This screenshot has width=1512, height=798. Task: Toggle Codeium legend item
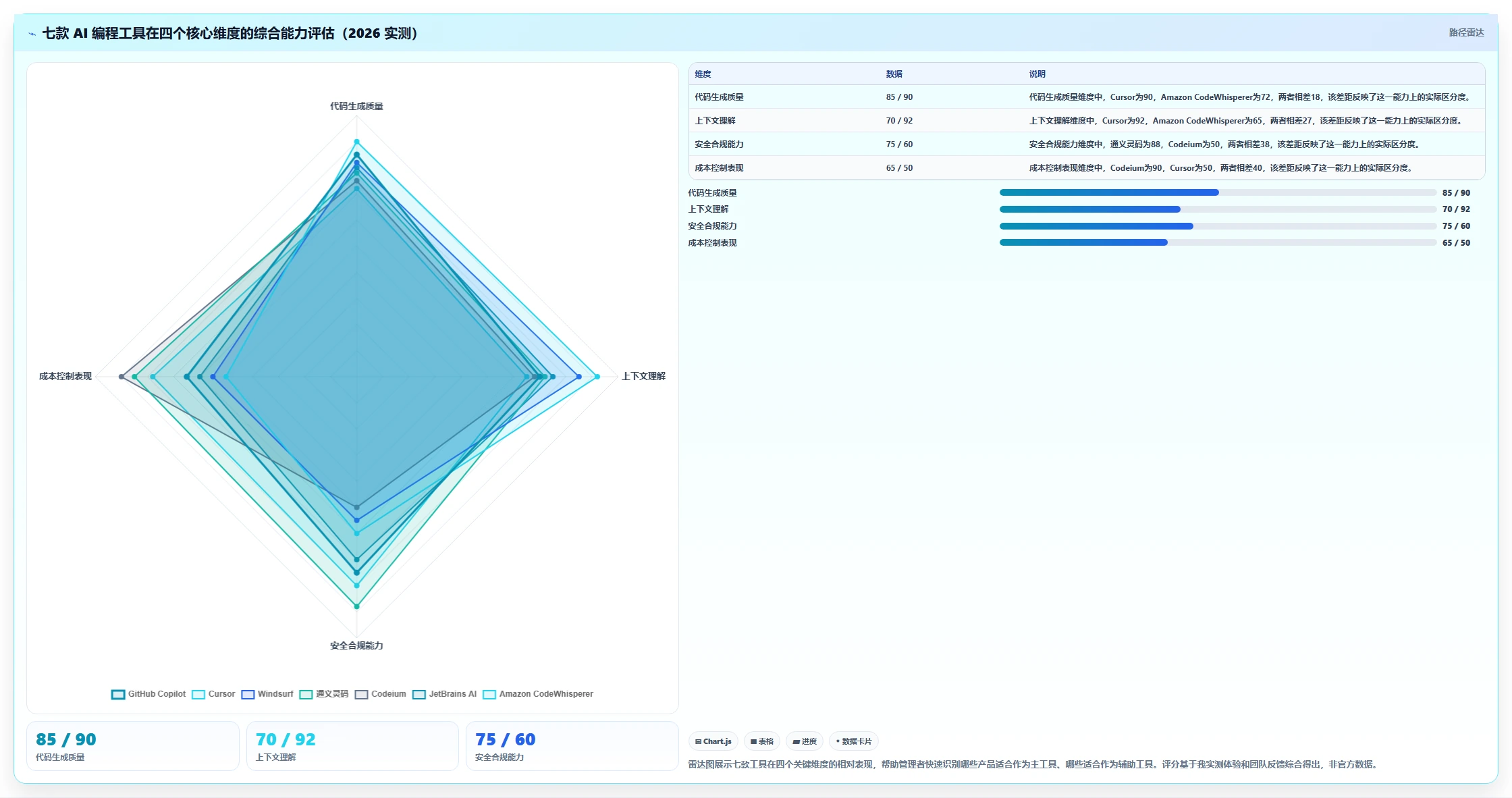coord(381,694)
